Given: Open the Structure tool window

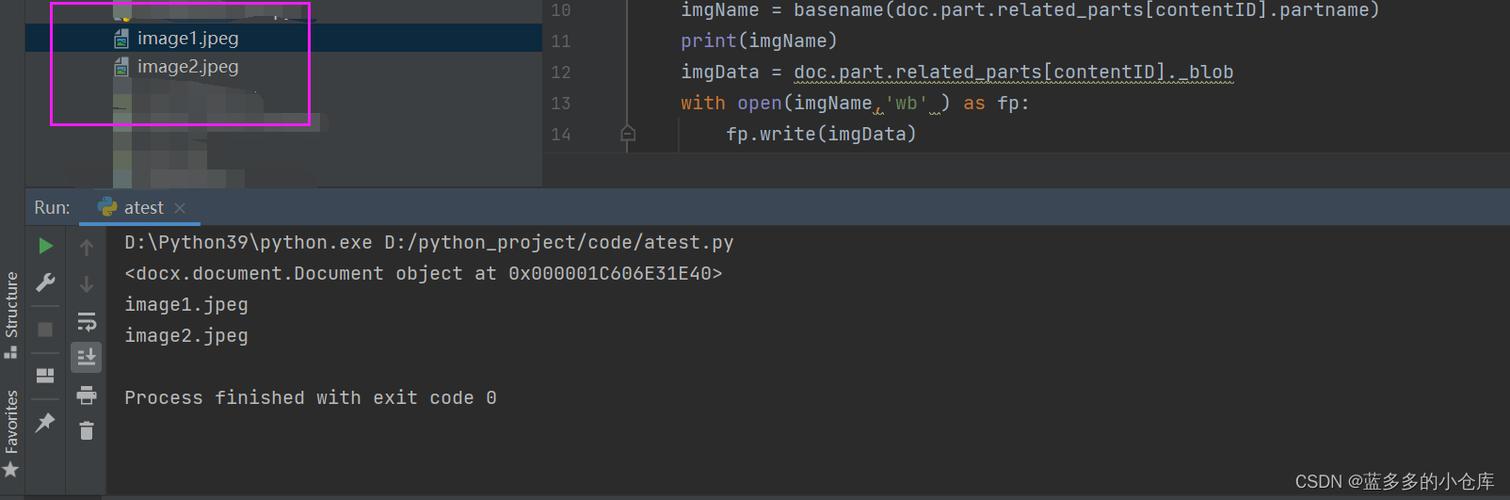Looking at the screenshot, I should [x=11, y=313].
